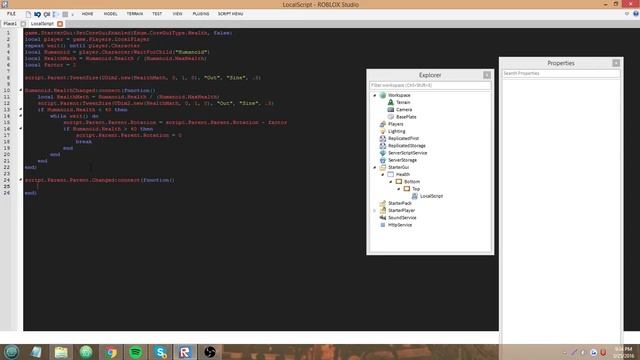This screenshot has width=640, height=360.
Task: Click the Redo icon in quick toolbar
Action: pos(47,14)
